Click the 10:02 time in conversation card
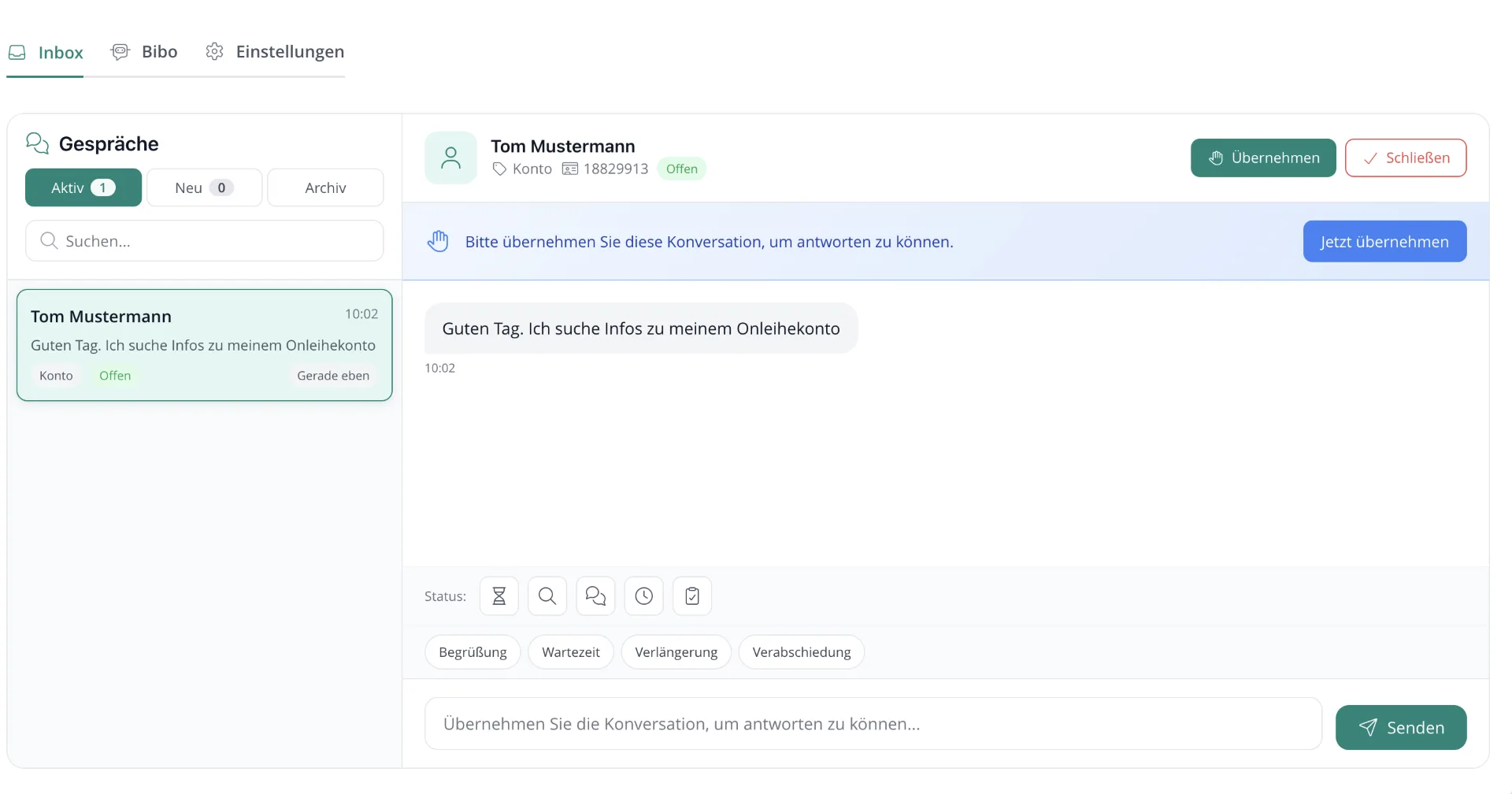This screenshot has width=1512, height=794. coord(361,314)
